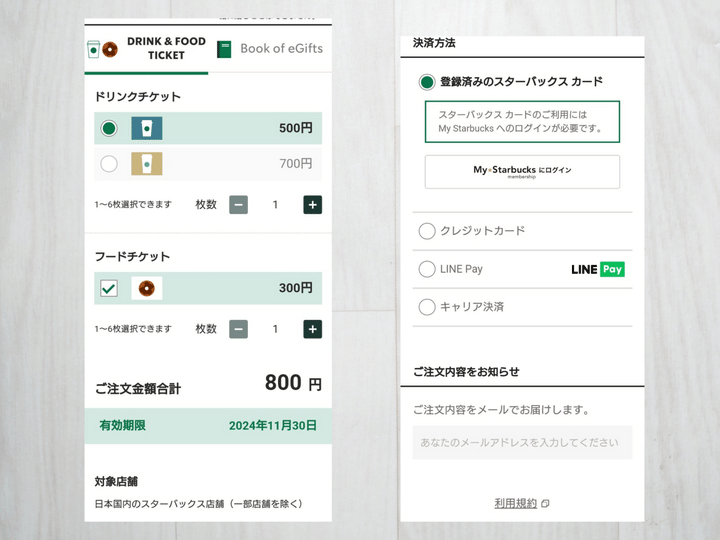Click the gold cup icon for 700円 ticket
Screen dimensions: 720x540
[147, 163]
